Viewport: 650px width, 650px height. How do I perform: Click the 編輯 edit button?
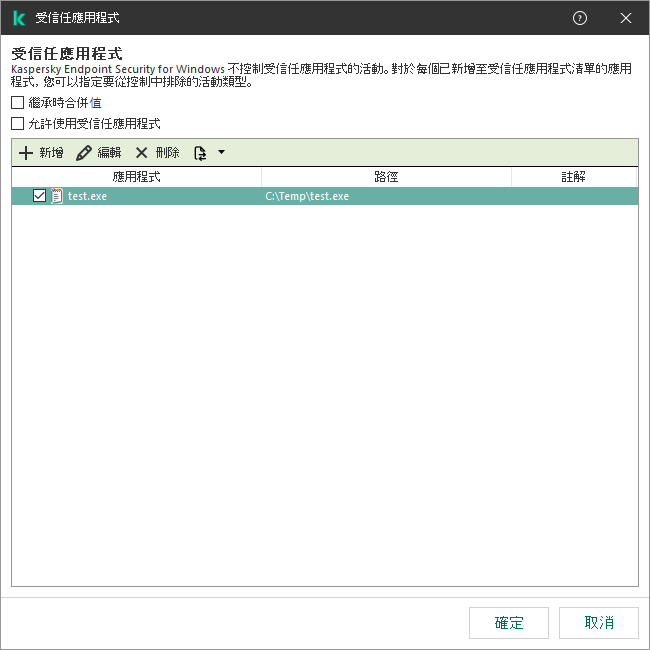(99, 153)
